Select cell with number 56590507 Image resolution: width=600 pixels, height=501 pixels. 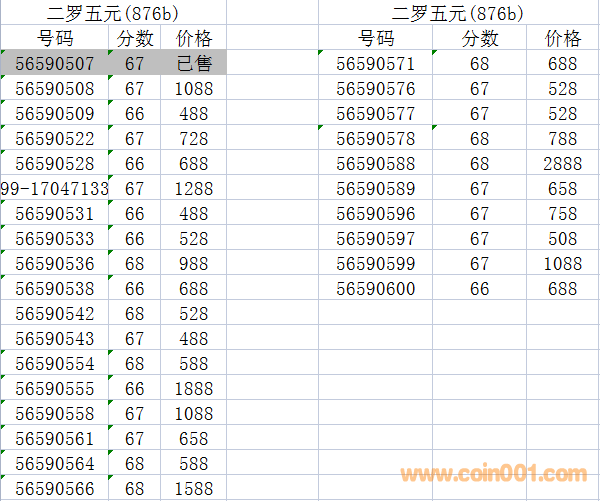pos(55,64)
